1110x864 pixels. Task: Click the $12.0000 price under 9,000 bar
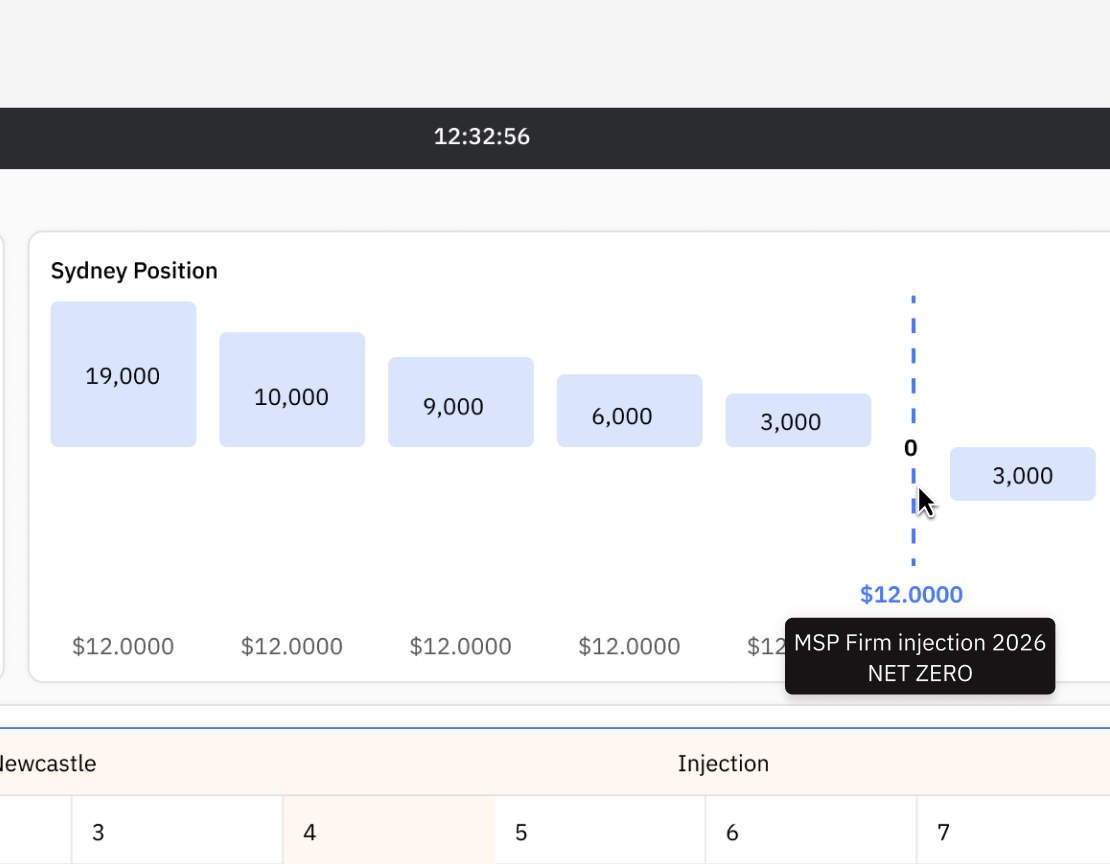(x=460, y=647)
